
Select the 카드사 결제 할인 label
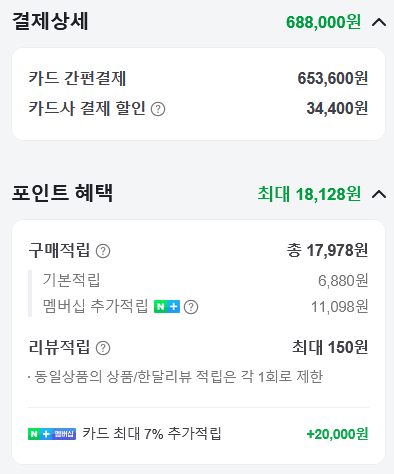pyautogui.click(x=87, y=108)
